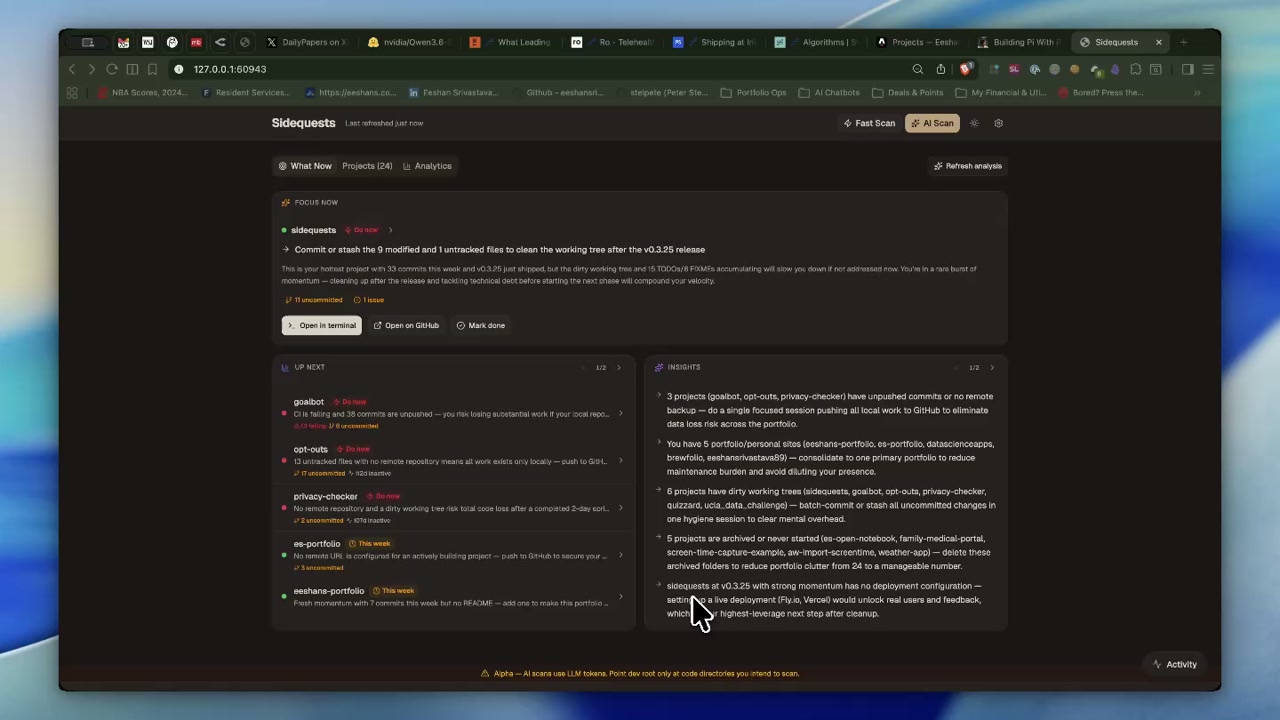Screen dimensions: 1280x720
Task: Show more bookmarks overflow chevron
Action: click(x=1197, y=92)
